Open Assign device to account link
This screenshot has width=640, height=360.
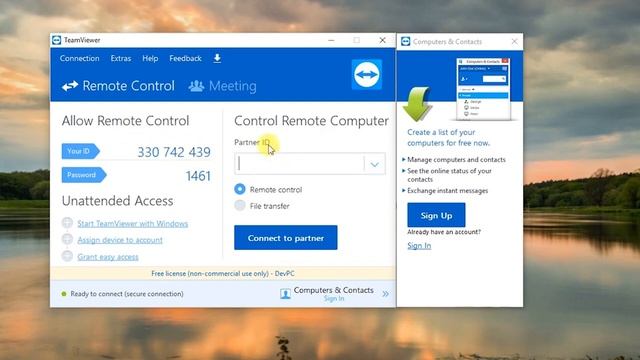click(120, 240)
